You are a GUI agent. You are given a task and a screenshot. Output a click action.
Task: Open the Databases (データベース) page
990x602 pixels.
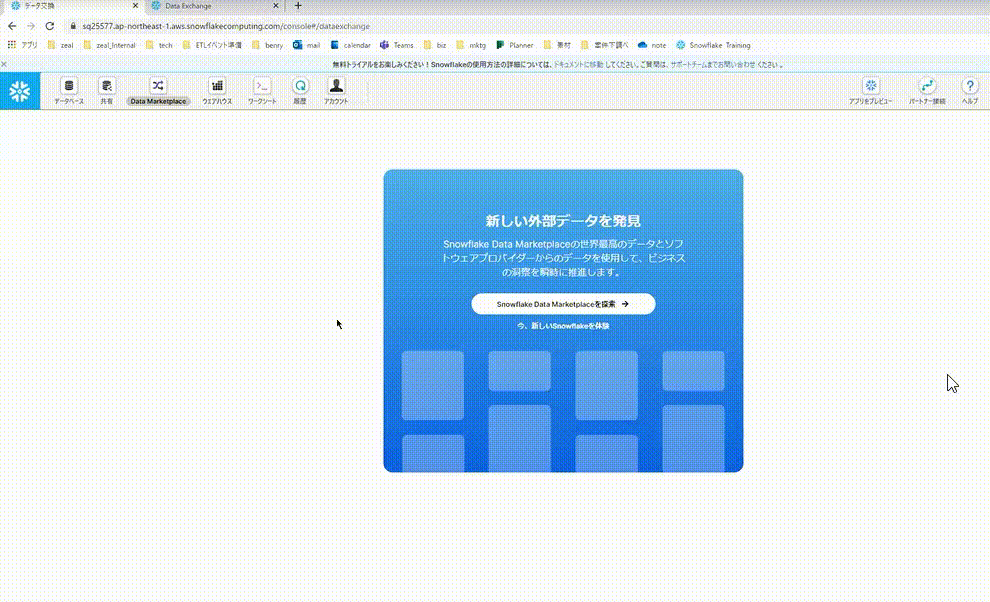pyautogui.click(x=69, y=91)
